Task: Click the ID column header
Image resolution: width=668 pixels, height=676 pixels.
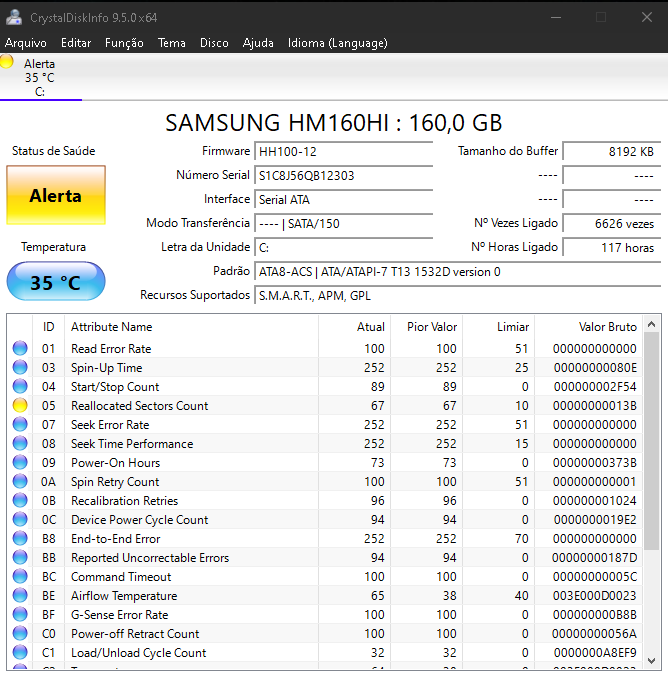Action: 48,327
